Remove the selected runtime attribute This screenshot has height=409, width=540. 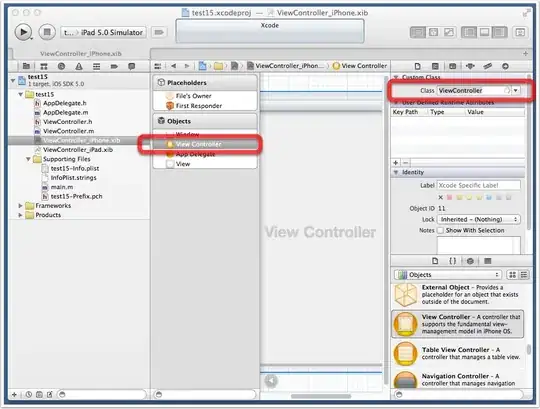tap(406, 162)
